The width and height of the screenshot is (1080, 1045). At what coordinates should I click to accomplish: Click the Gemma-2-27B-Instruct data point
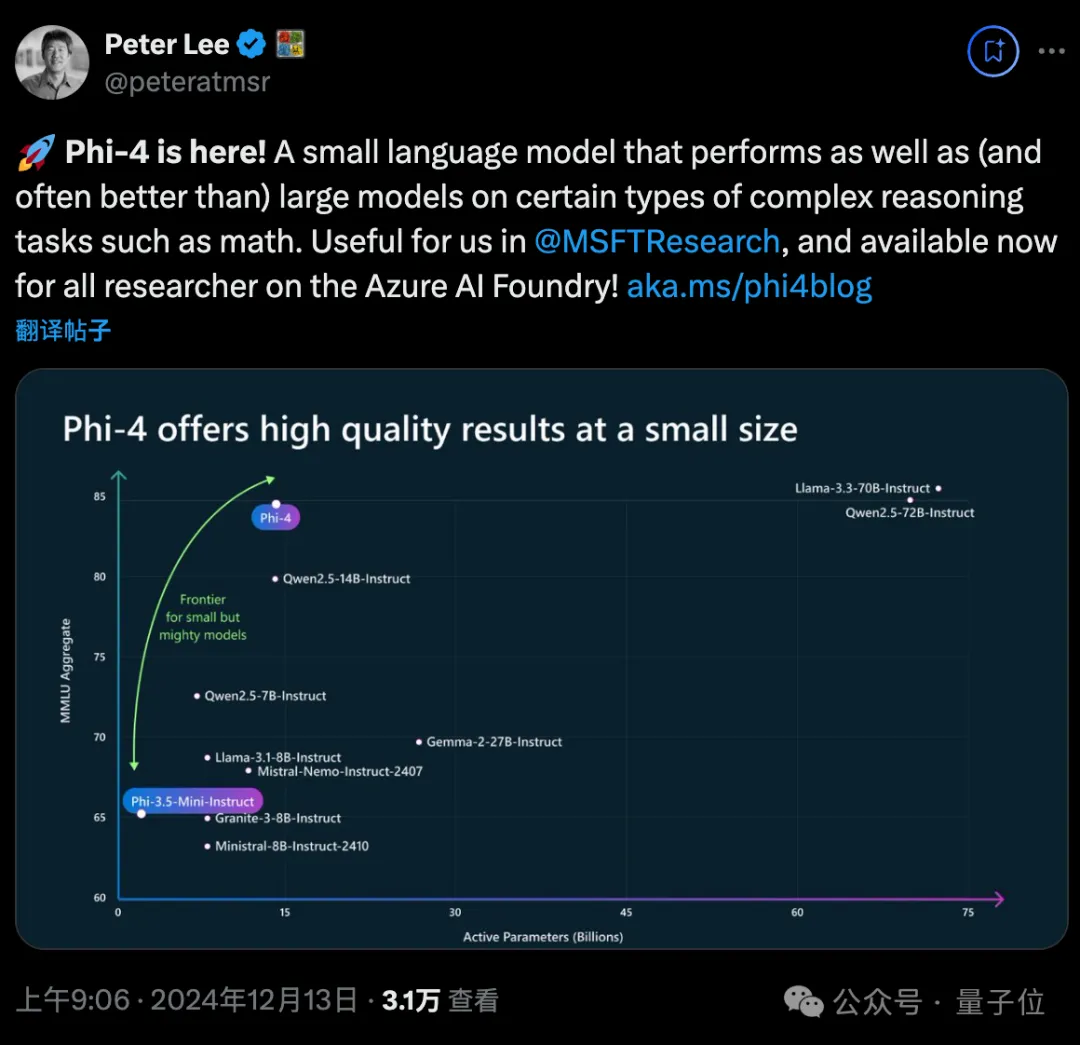coord(419,742)
